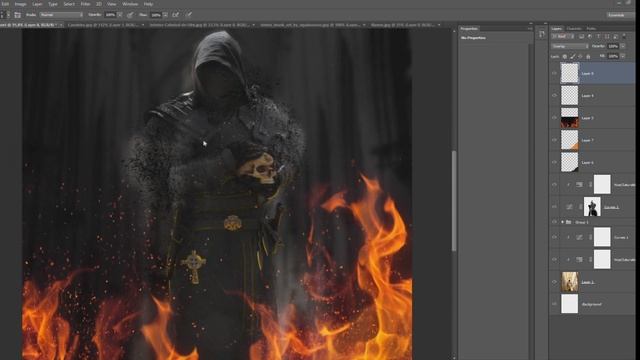
Task: Open the brush Mode dropdown
Action: tap(61, 15)
